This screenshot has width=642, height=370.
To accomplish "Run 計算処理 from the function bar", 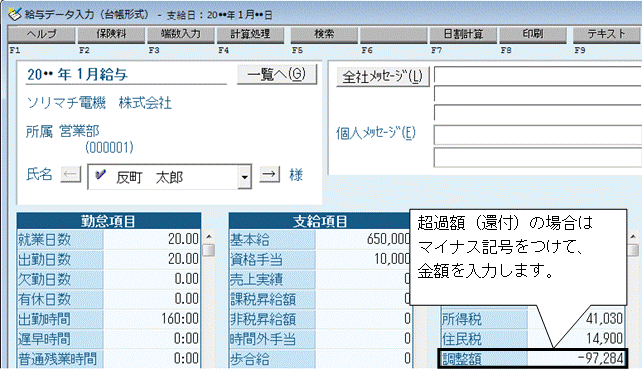I will 250,34.
